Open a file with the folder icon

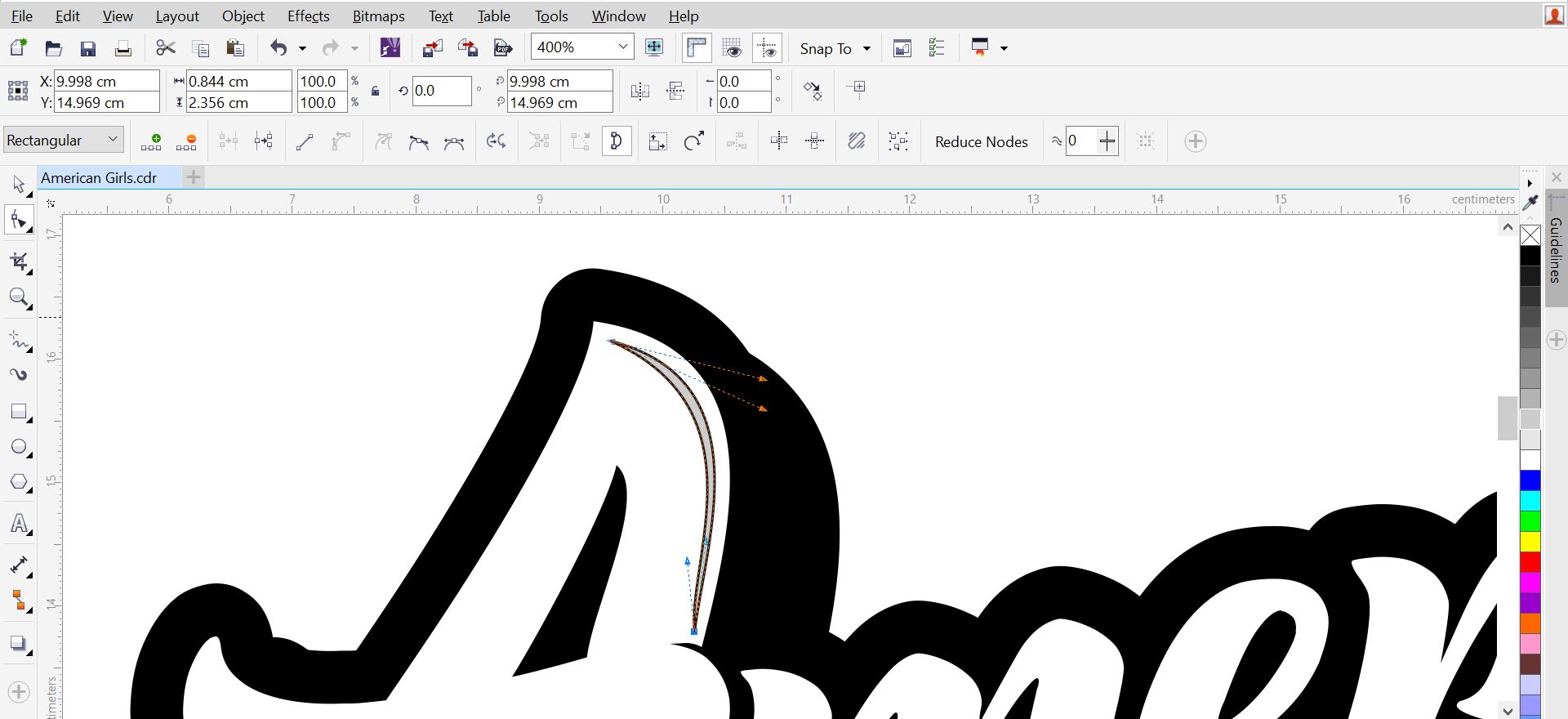pyautogui.click(x=54, y=48)
